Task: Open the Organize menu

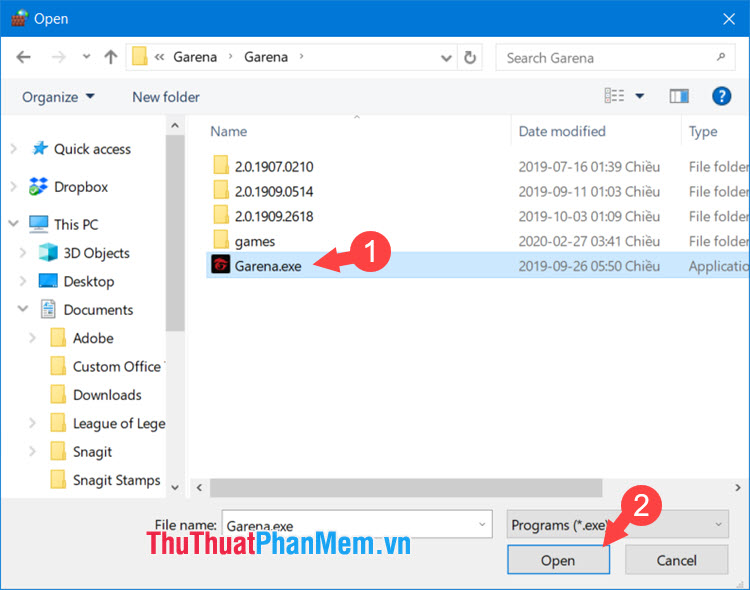Action: click(58, 97)
